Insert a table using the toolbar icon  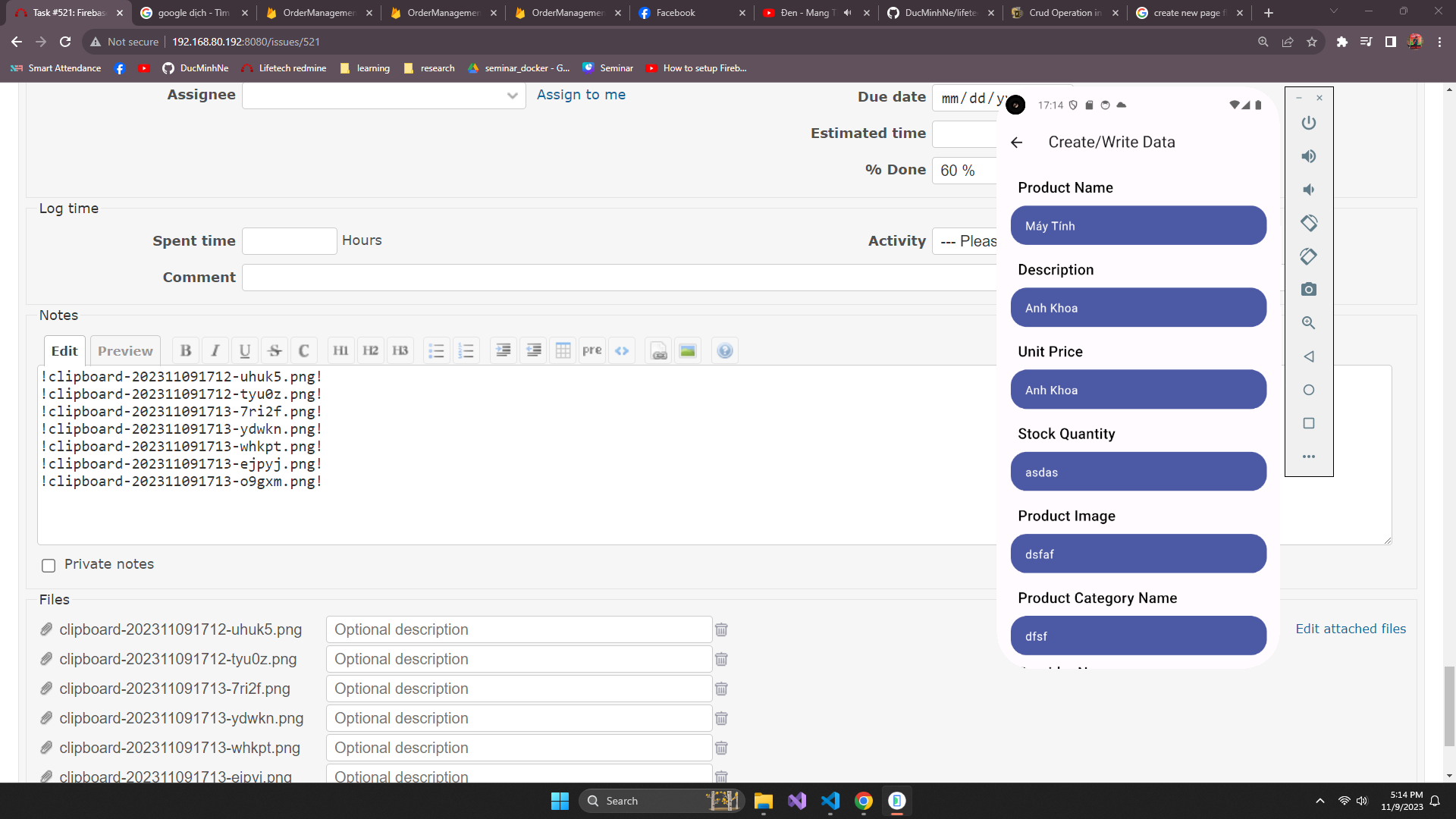[563, 350]
